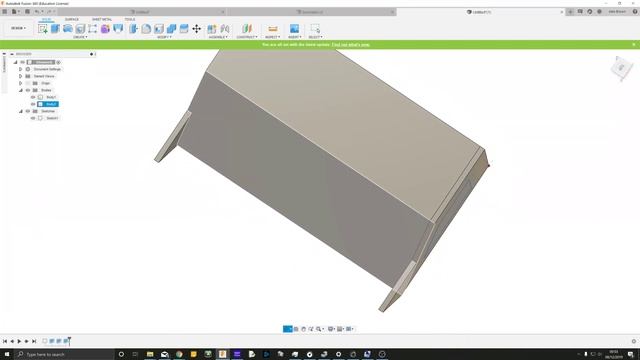Click the Inspect measure ruler icon
Image resolution: width=640 pixels, height=360 pixels.
[x=273, y=29]
